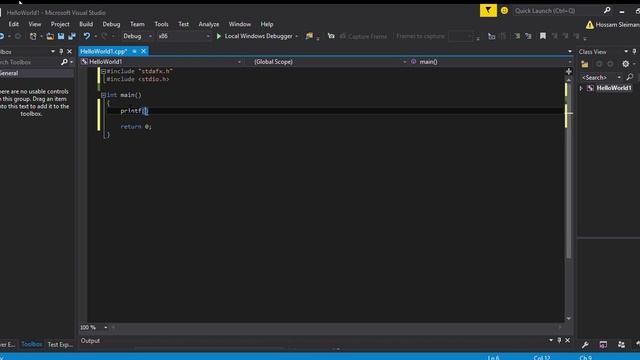Collapse the int main() block

(103, 95)
